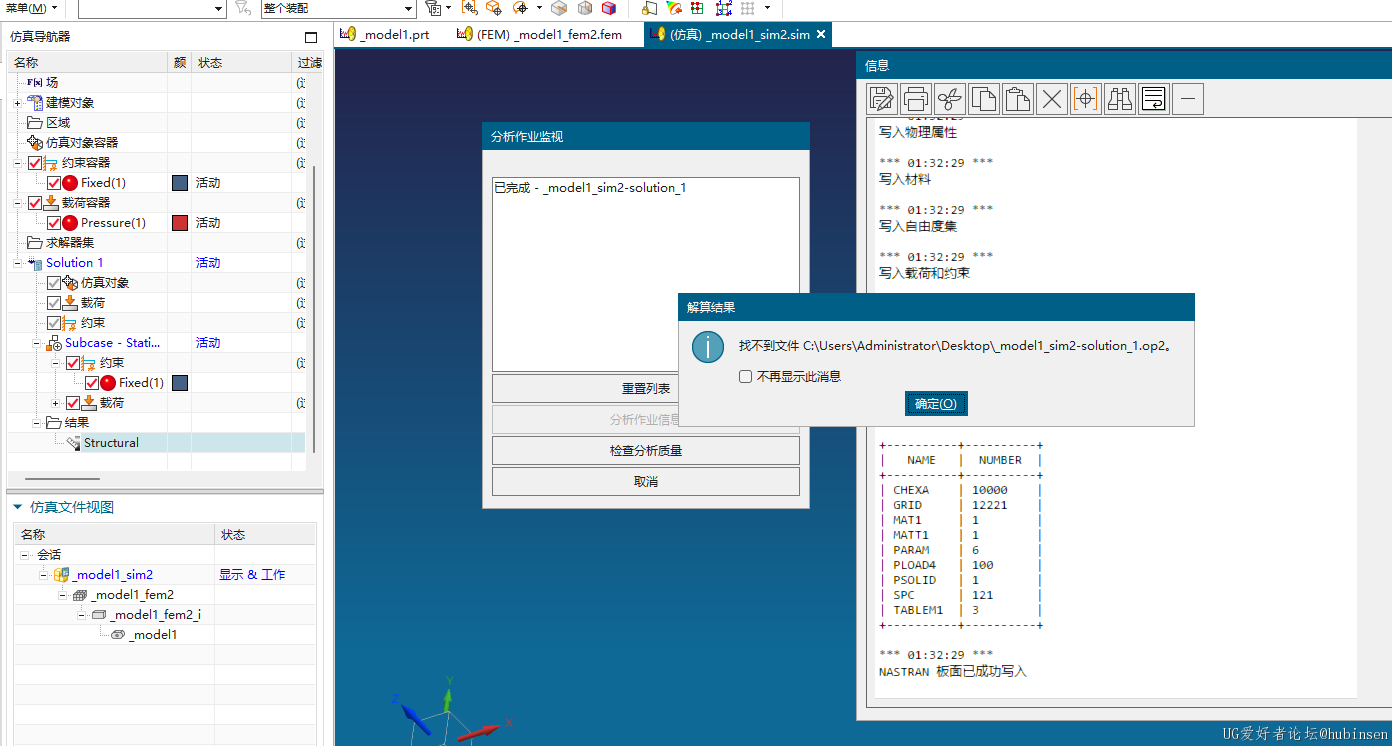Click the 名称 column header in 仿真文件视图
The width and height of the screenshot is (1392, 746).
[x=114, y=535]
